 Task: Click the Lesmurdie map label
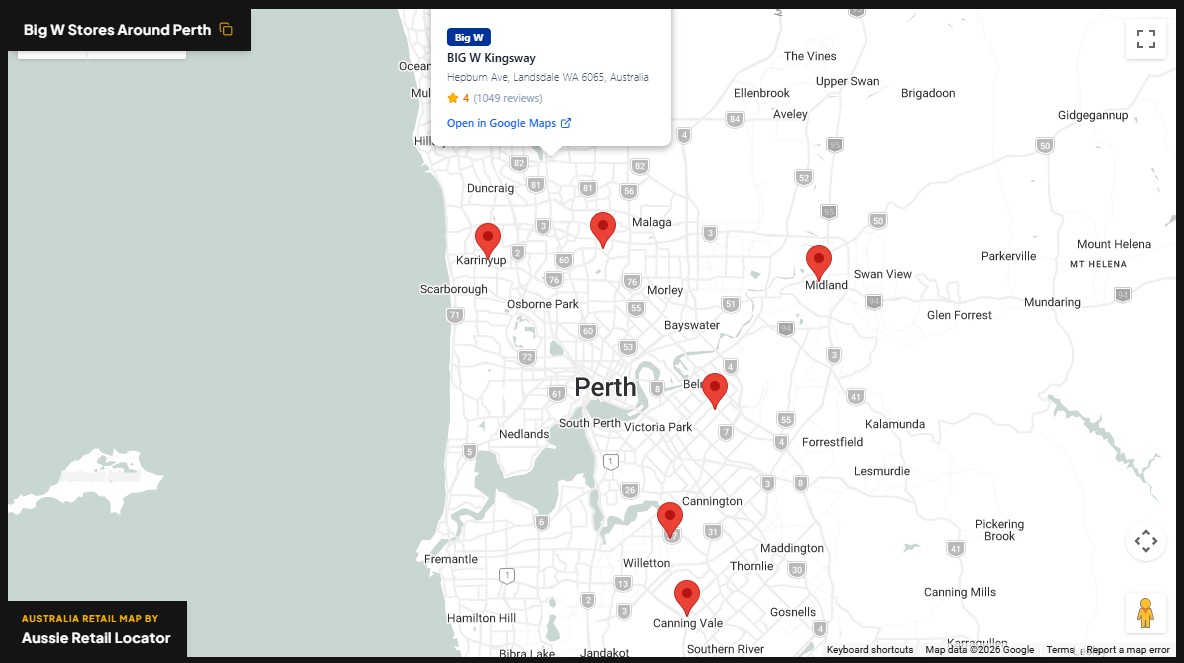pyautogui.click(x=882, y=471)
